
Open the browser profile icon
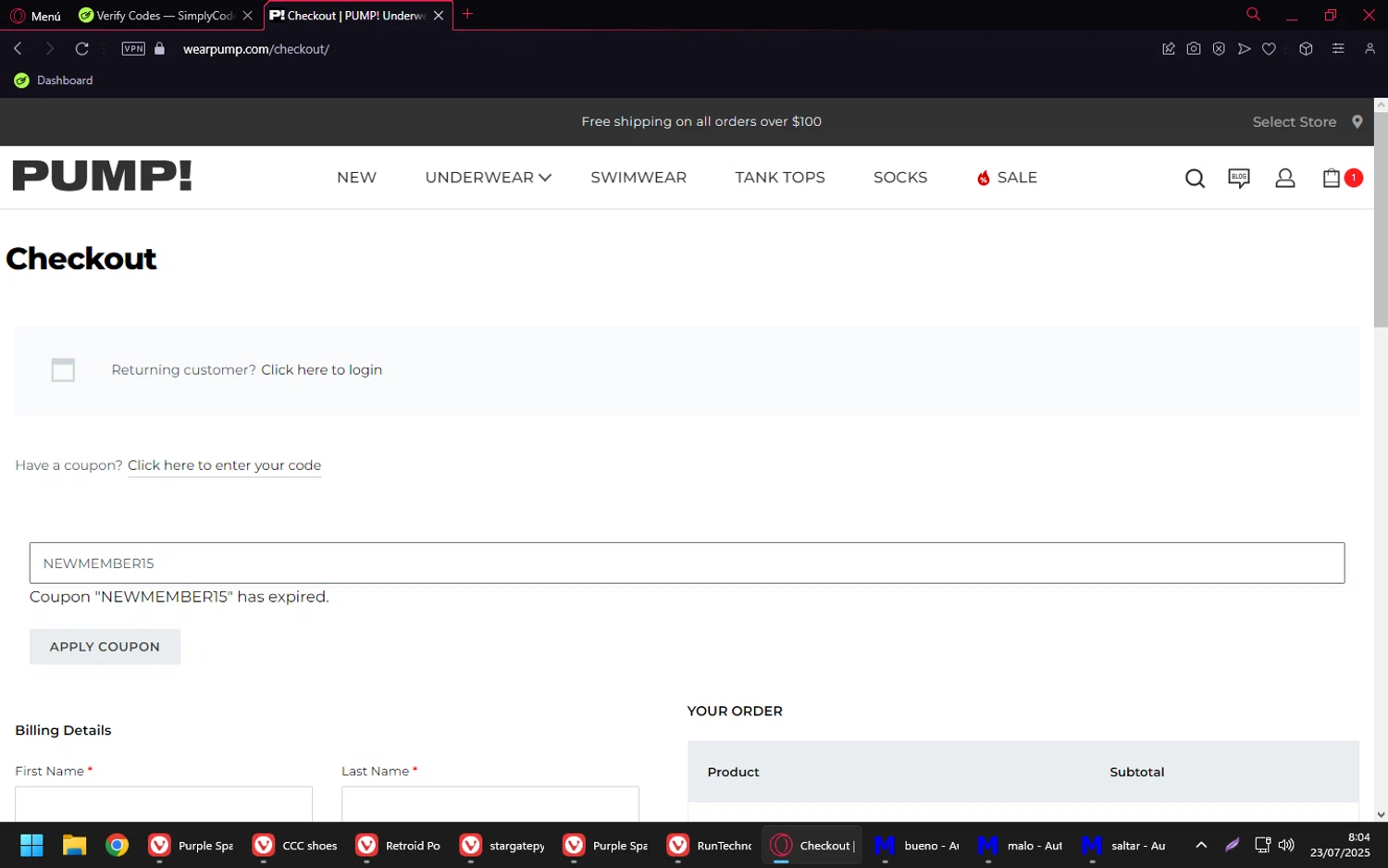tap(1369, 48)
